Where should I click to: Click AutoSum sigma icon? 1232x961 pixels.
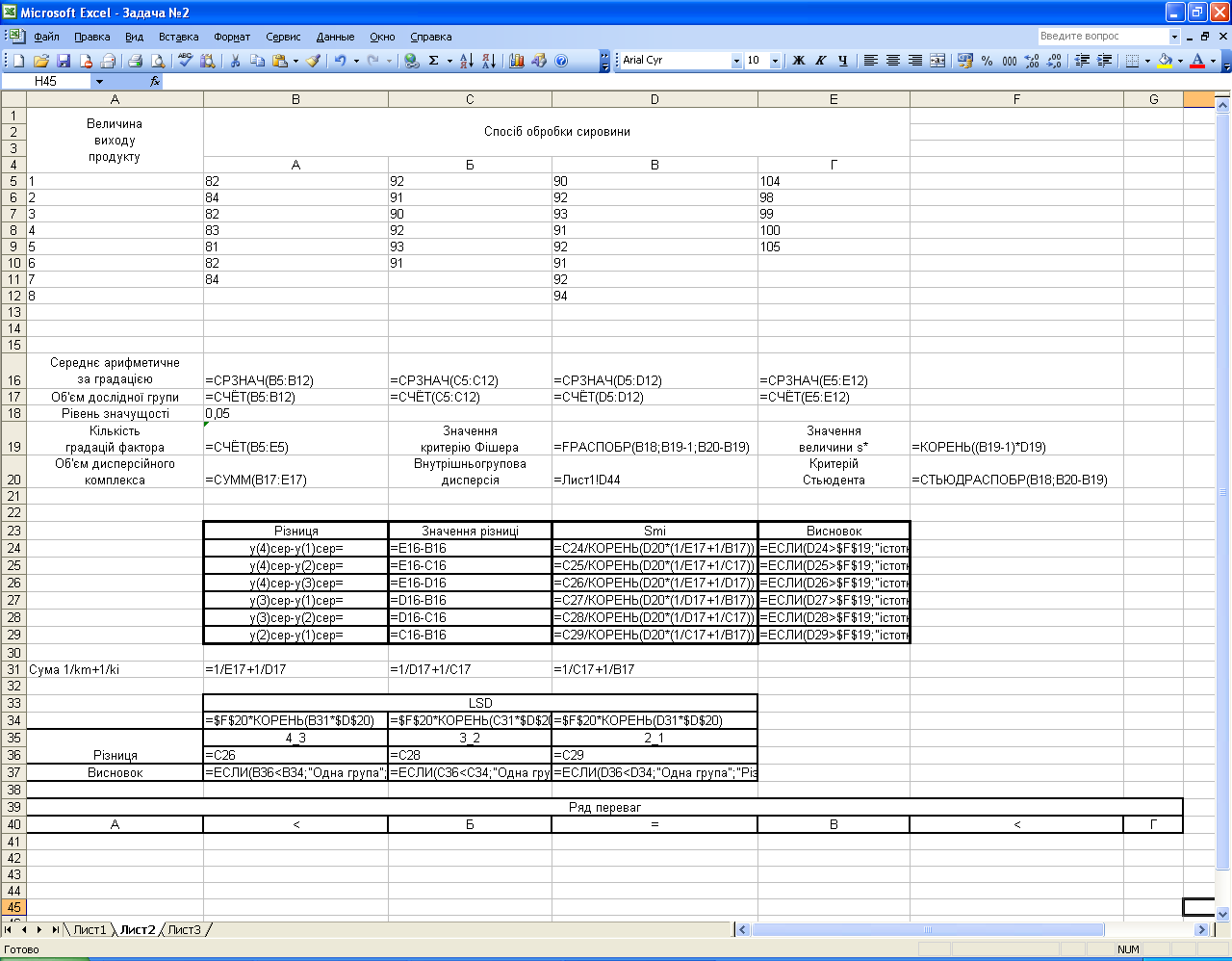coord(434,61)
